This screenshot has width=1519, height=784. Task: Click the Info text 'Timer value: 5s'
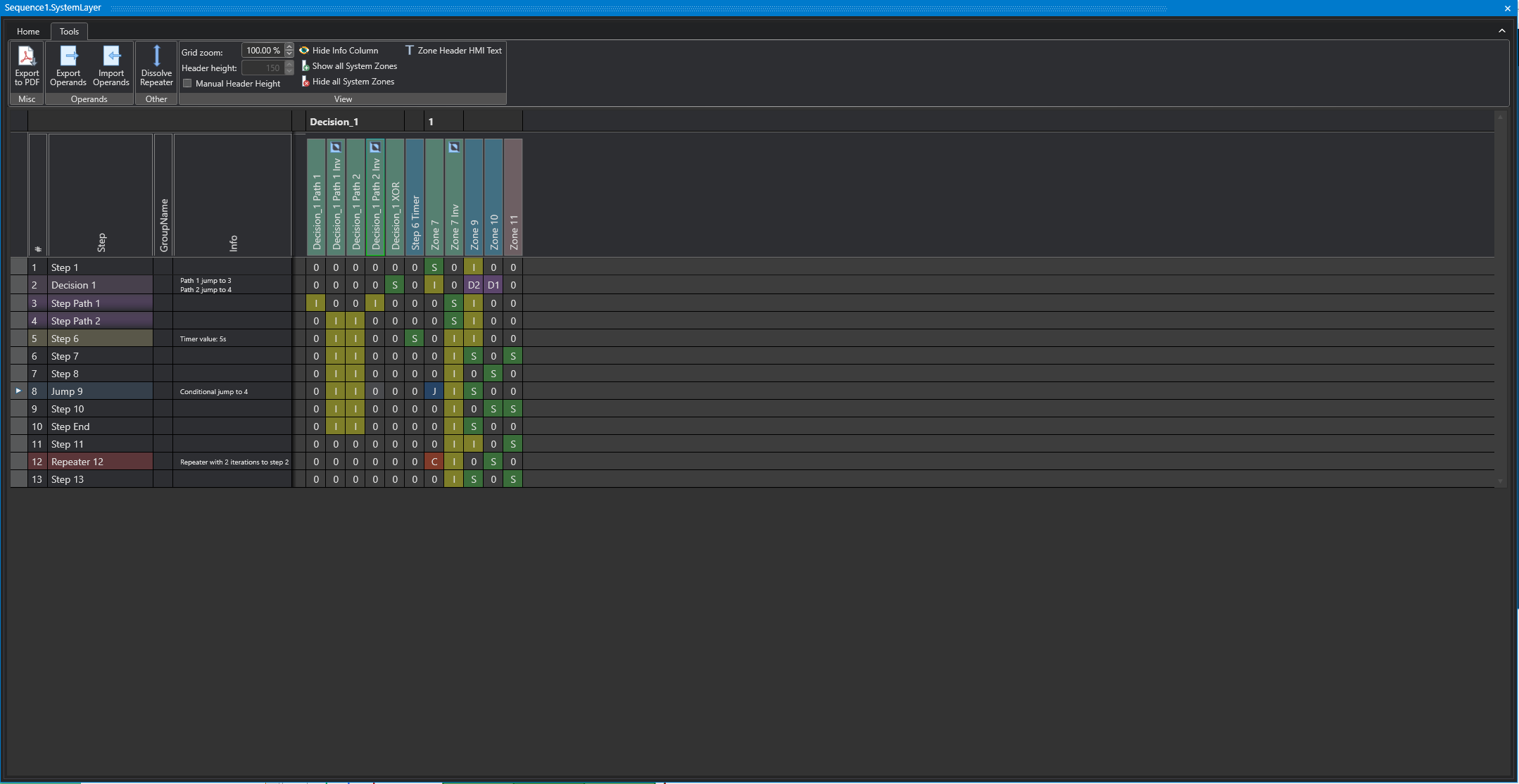pos(203,339)
